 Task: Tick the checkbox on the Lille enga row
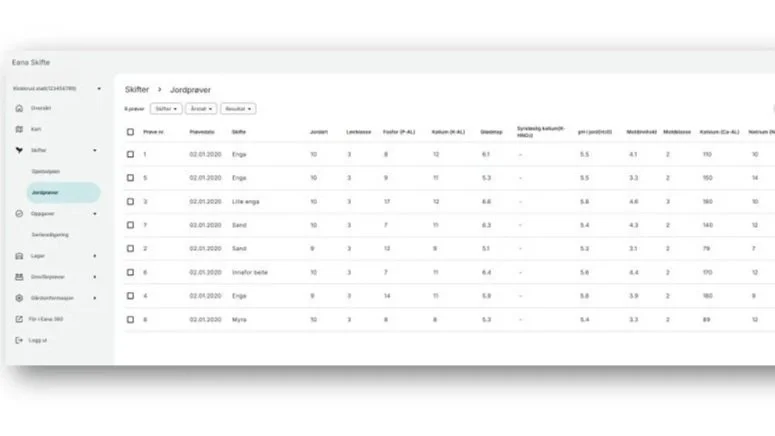[130, 202]
